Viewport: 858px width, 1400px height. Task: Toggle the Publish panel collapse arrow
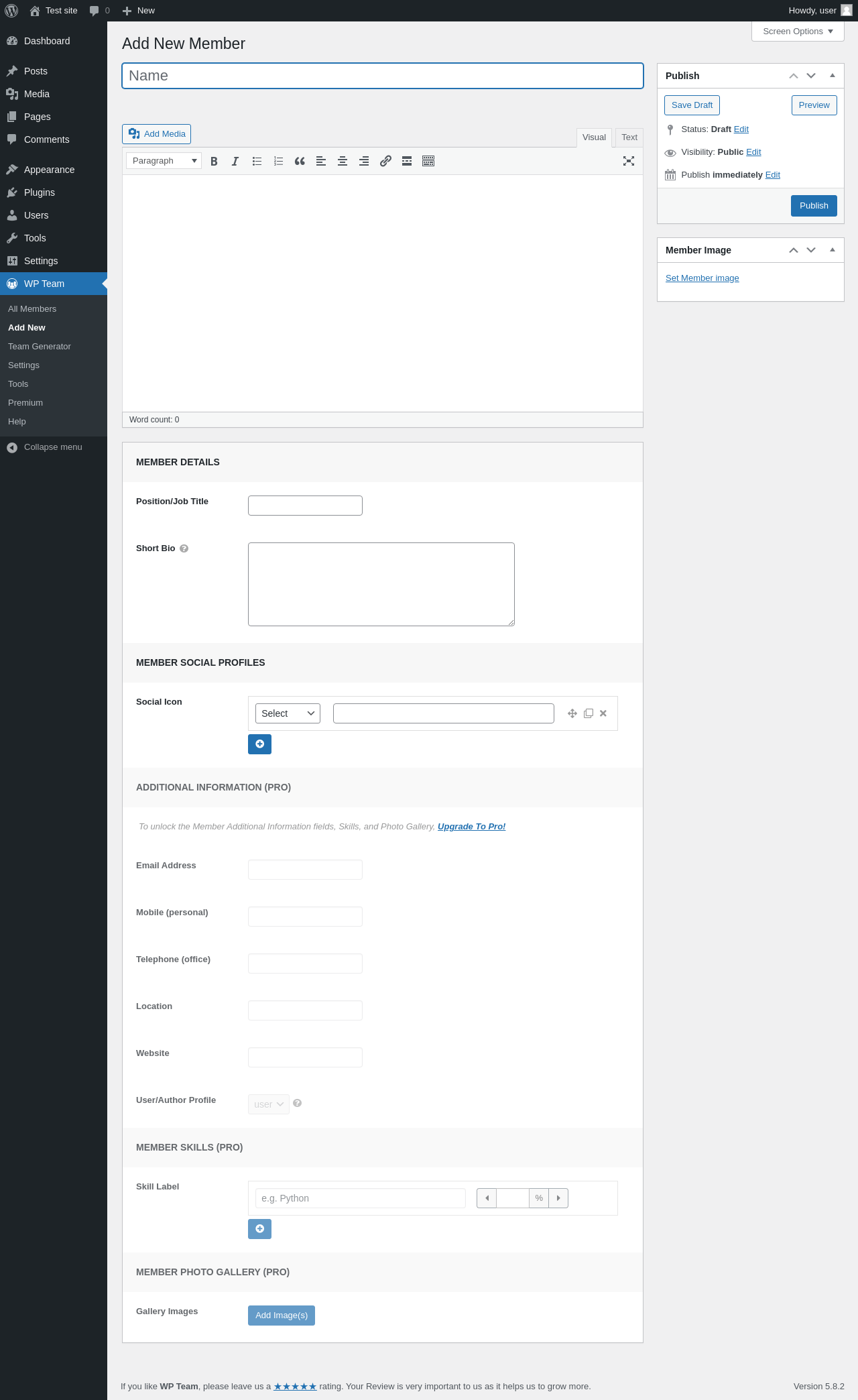coord(833,76)
